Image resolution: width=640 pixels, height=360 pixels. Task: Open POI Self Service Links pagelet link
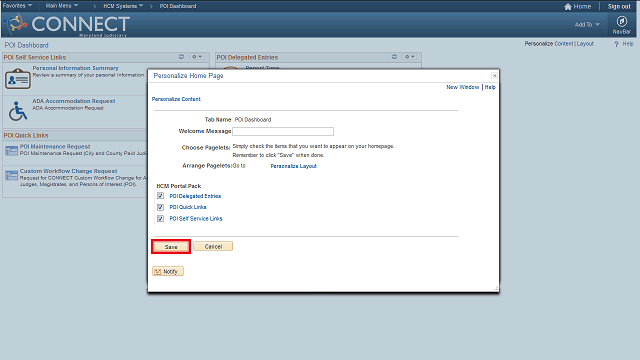(x=196, y=219)
